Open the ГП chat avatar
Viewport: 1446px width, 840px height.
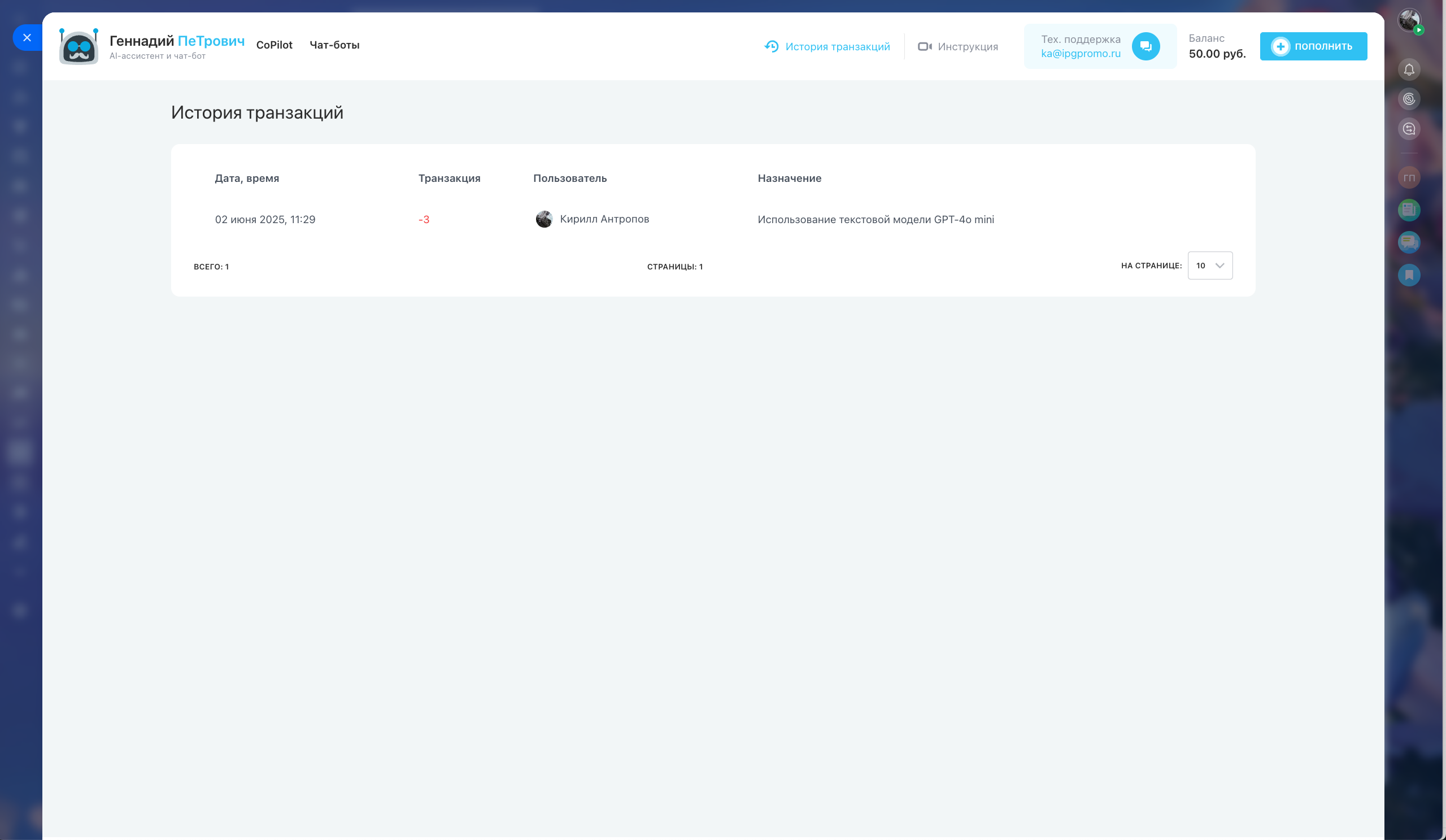(1409, 178)
